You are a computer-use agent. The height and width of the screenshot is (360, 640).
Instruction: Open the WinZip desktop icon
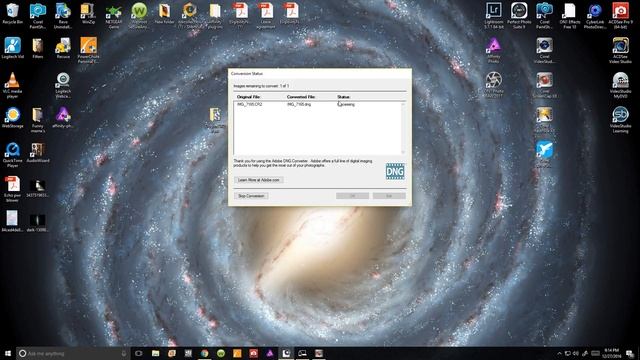click(88, 13)
